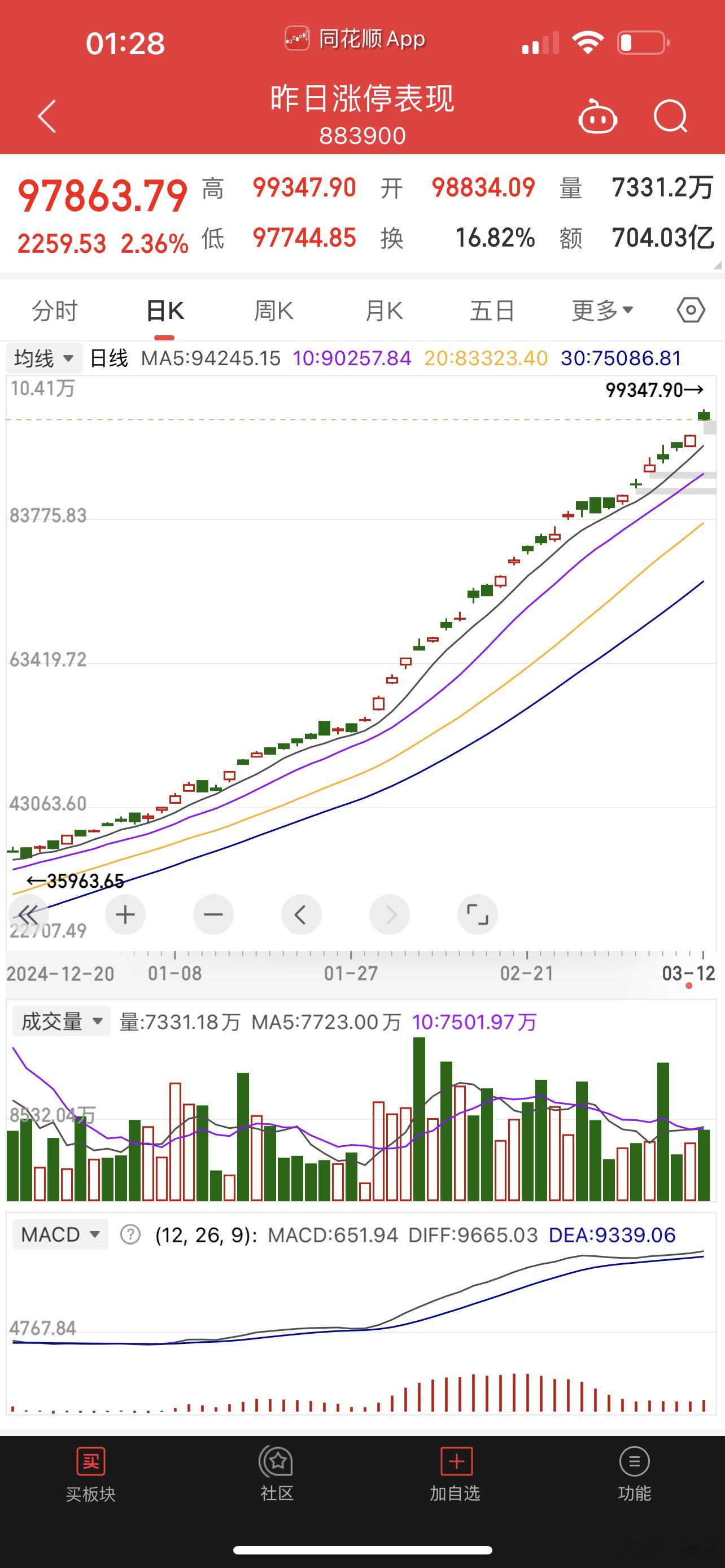This screenshot has height=1568, width=725.
Task: Jump to earliest data double-chevron button
Action: (28, 914)
